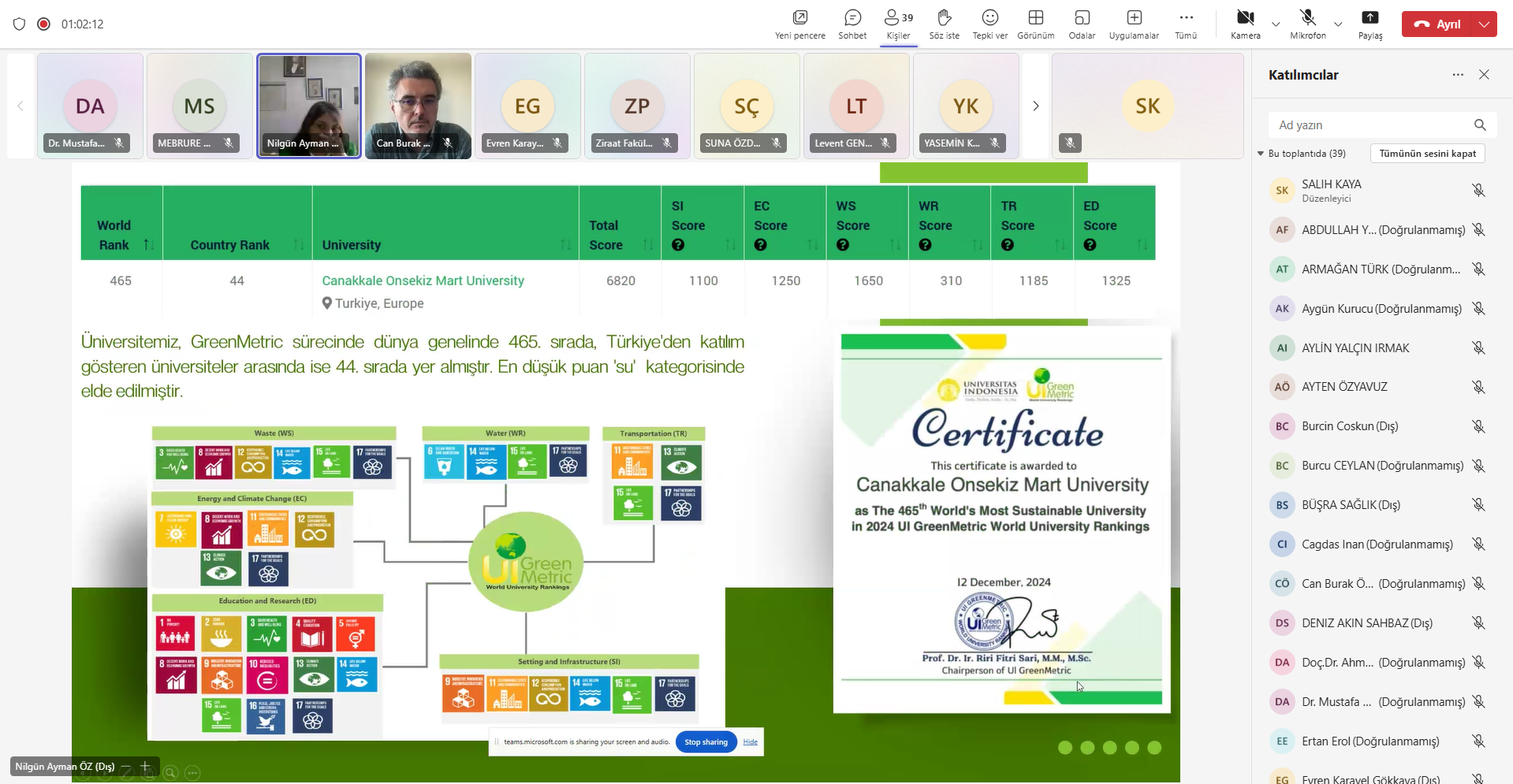Click the Ad yazın search field
This screenshot has width=1513, height=784.
pyautogui.click(x=1372, y=125)
